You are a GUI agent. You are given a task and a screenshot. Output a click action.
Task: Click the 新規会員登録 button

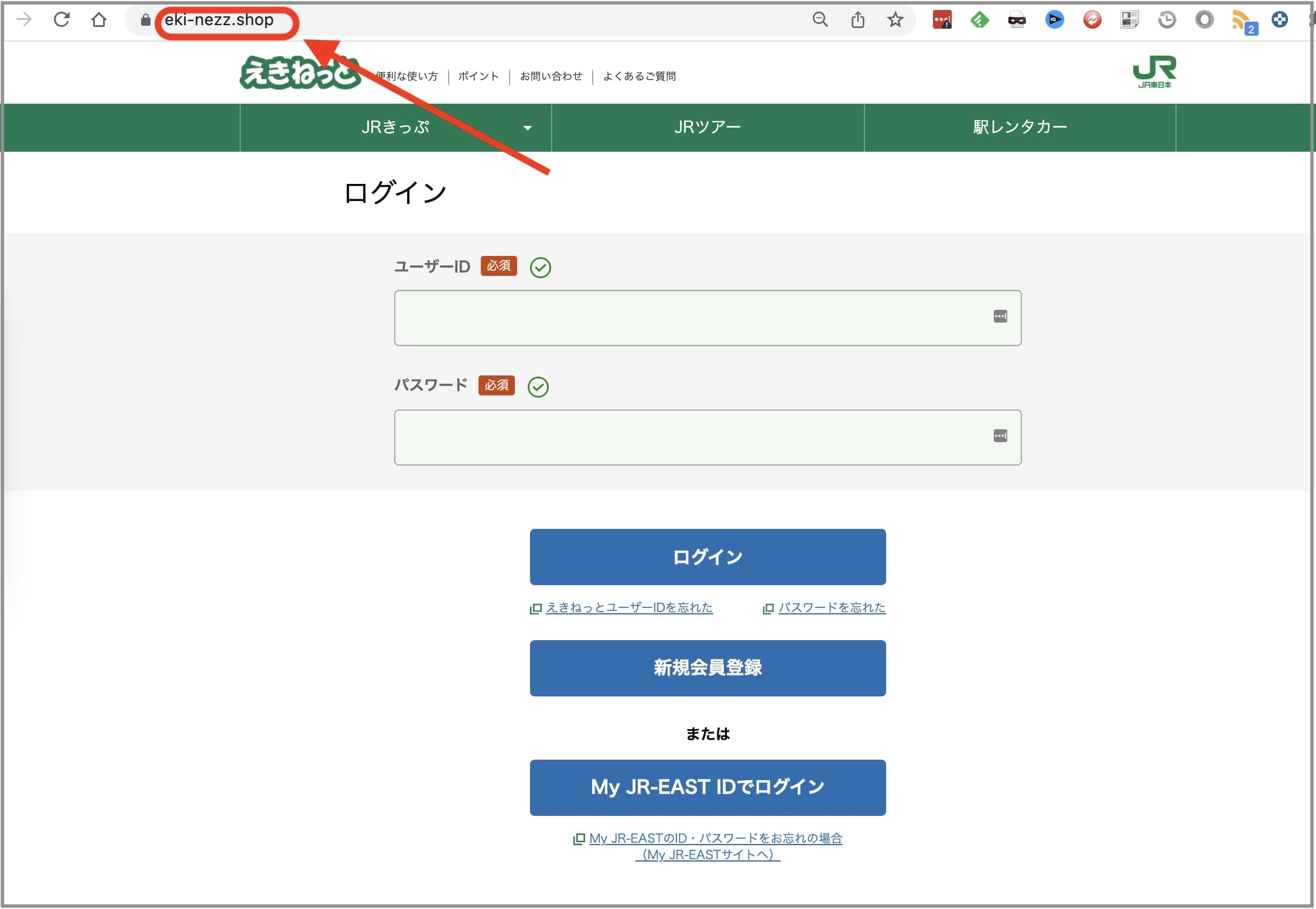pyautogui.click(x=707, y=668)
